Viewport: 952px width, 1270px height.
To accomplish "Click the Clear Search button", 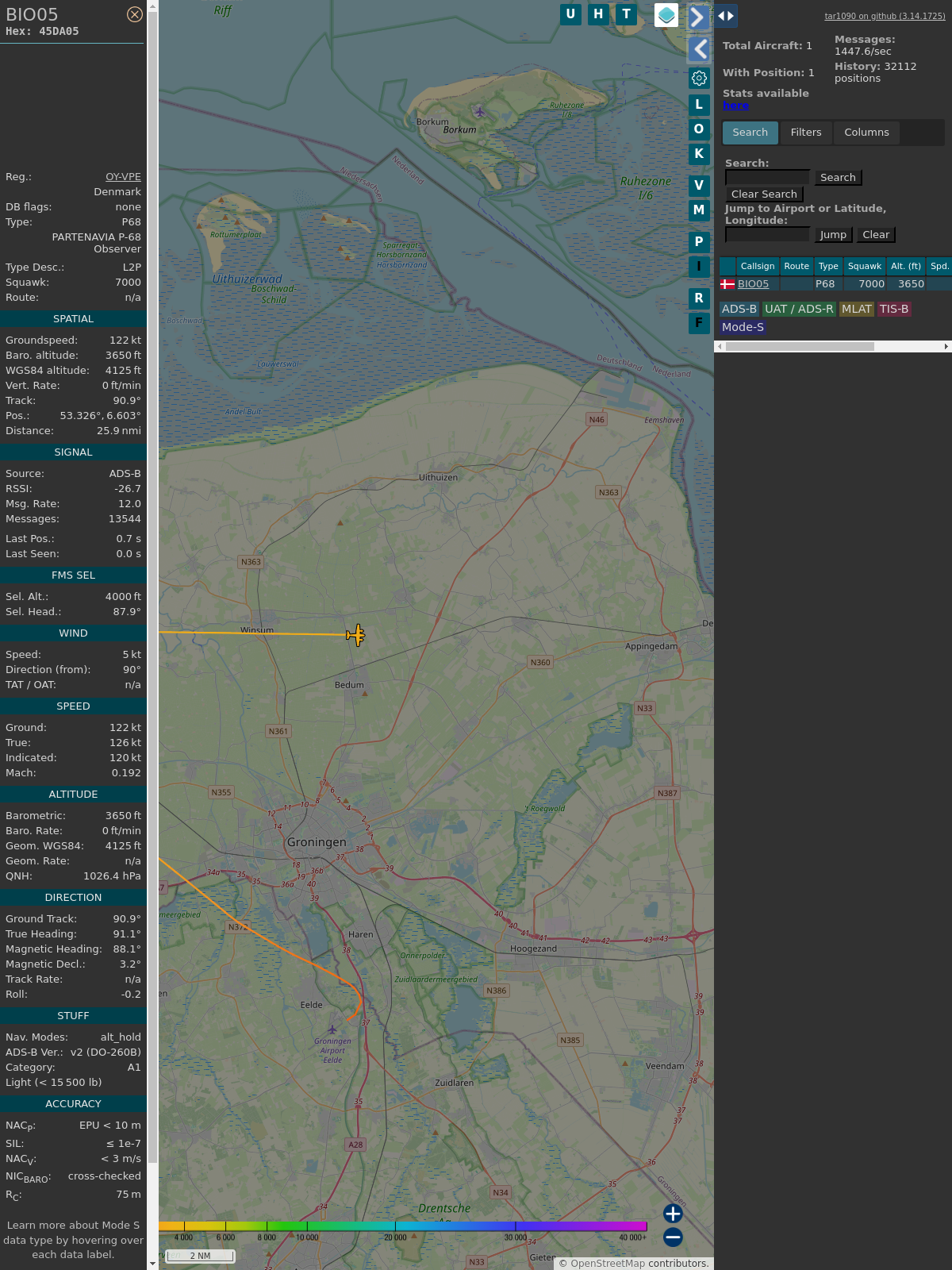I will (x=764, y=194).
